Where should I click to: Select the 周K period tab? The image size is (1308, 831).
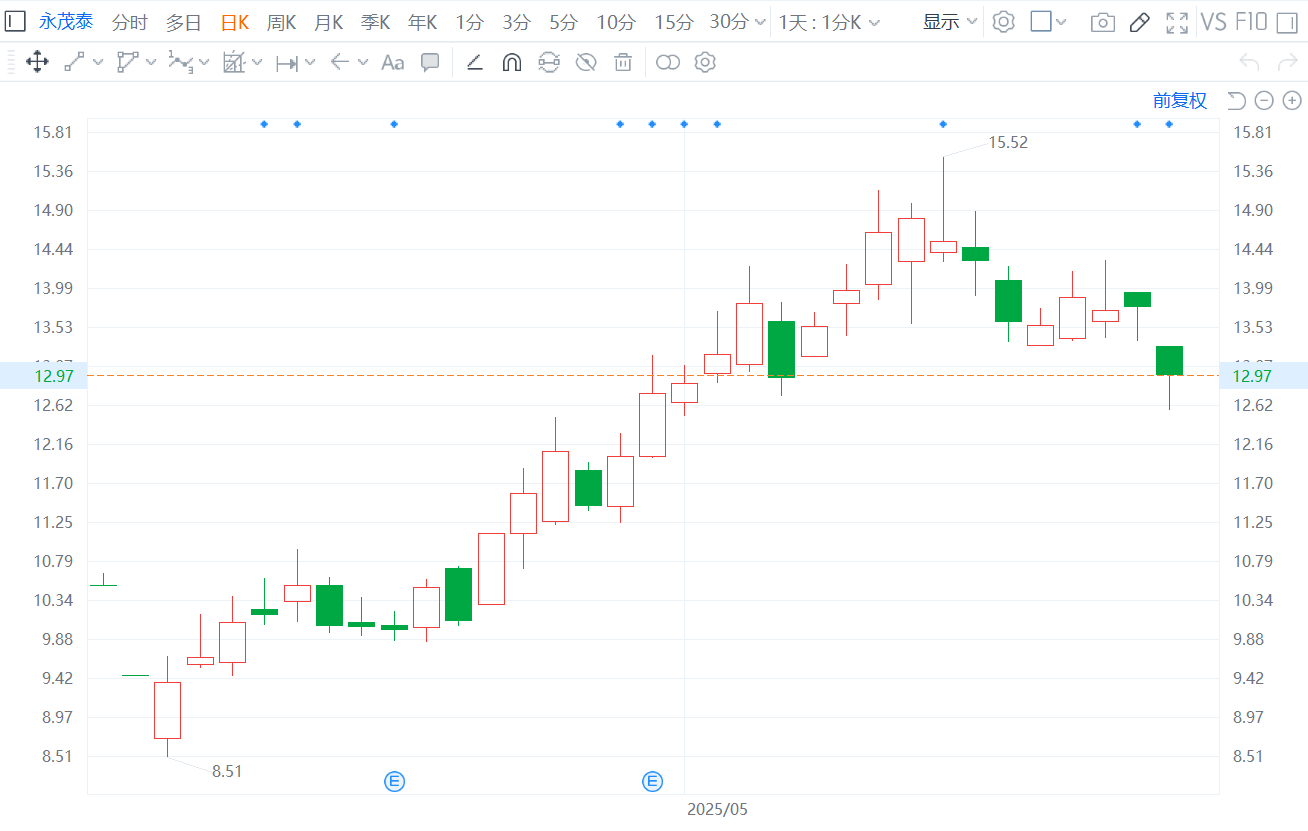281,22
